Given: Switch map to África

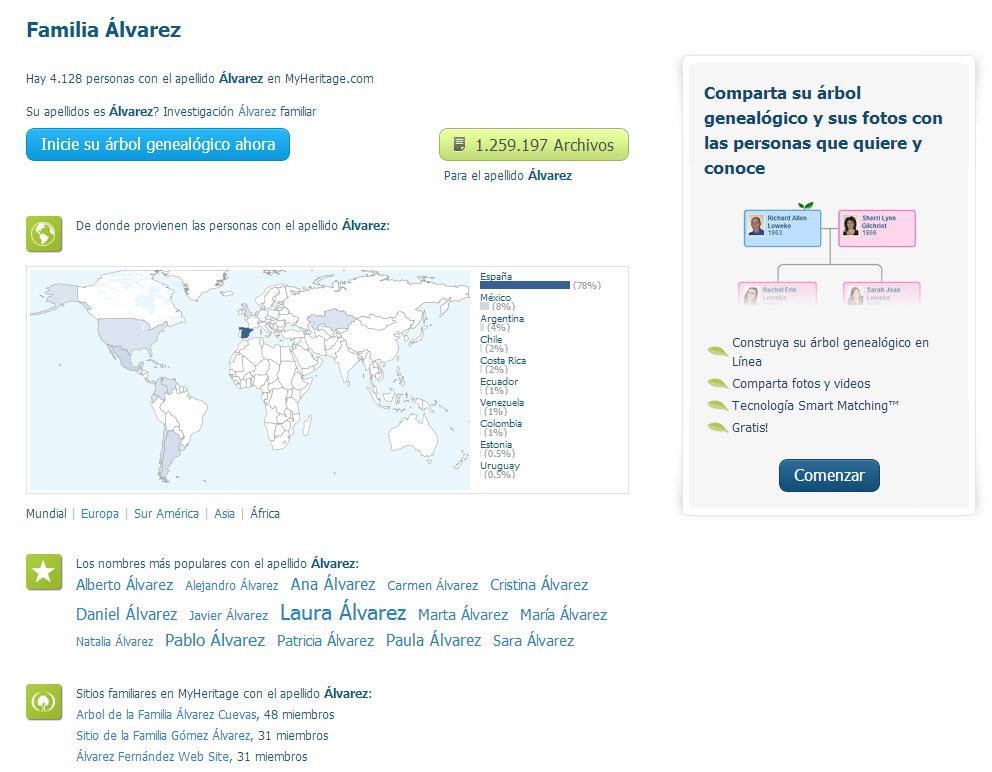Looking at the screenshot, I should pos(265,514).
